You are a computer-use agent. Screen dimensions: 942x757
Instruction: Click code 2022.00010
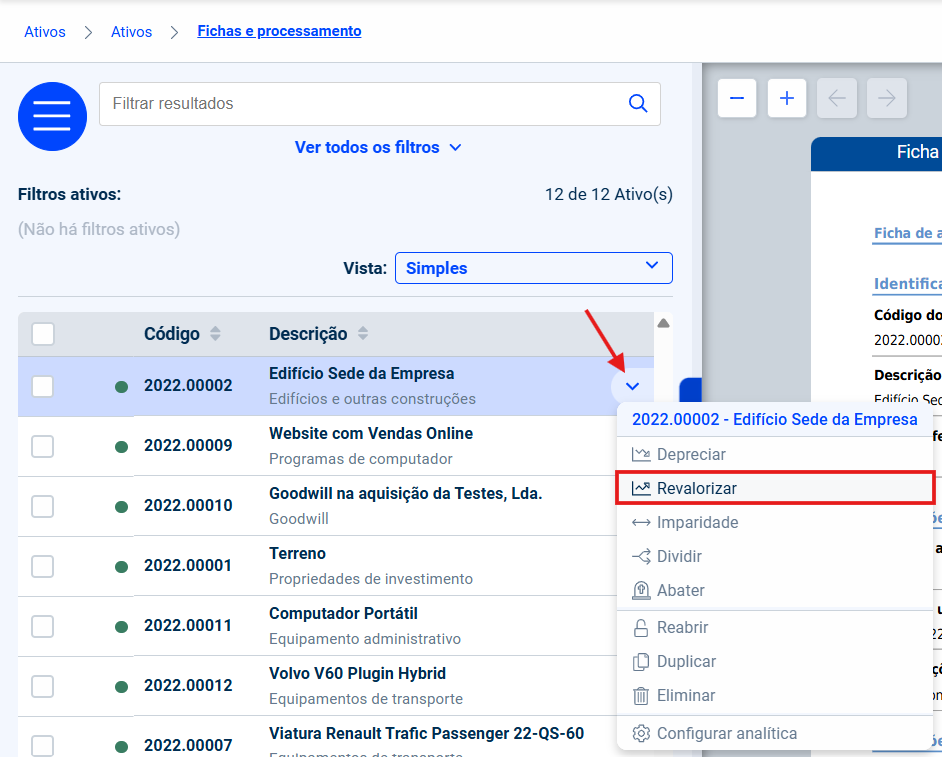click(x=188, y=505)
